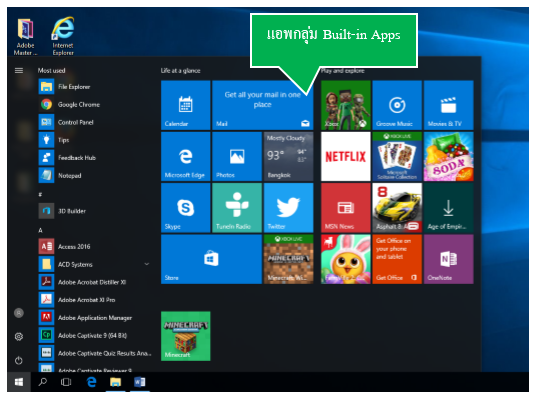The height and width of the screenshot is (397, 535).
Task: Launch the Netflix tile
Action: (346, 156)
